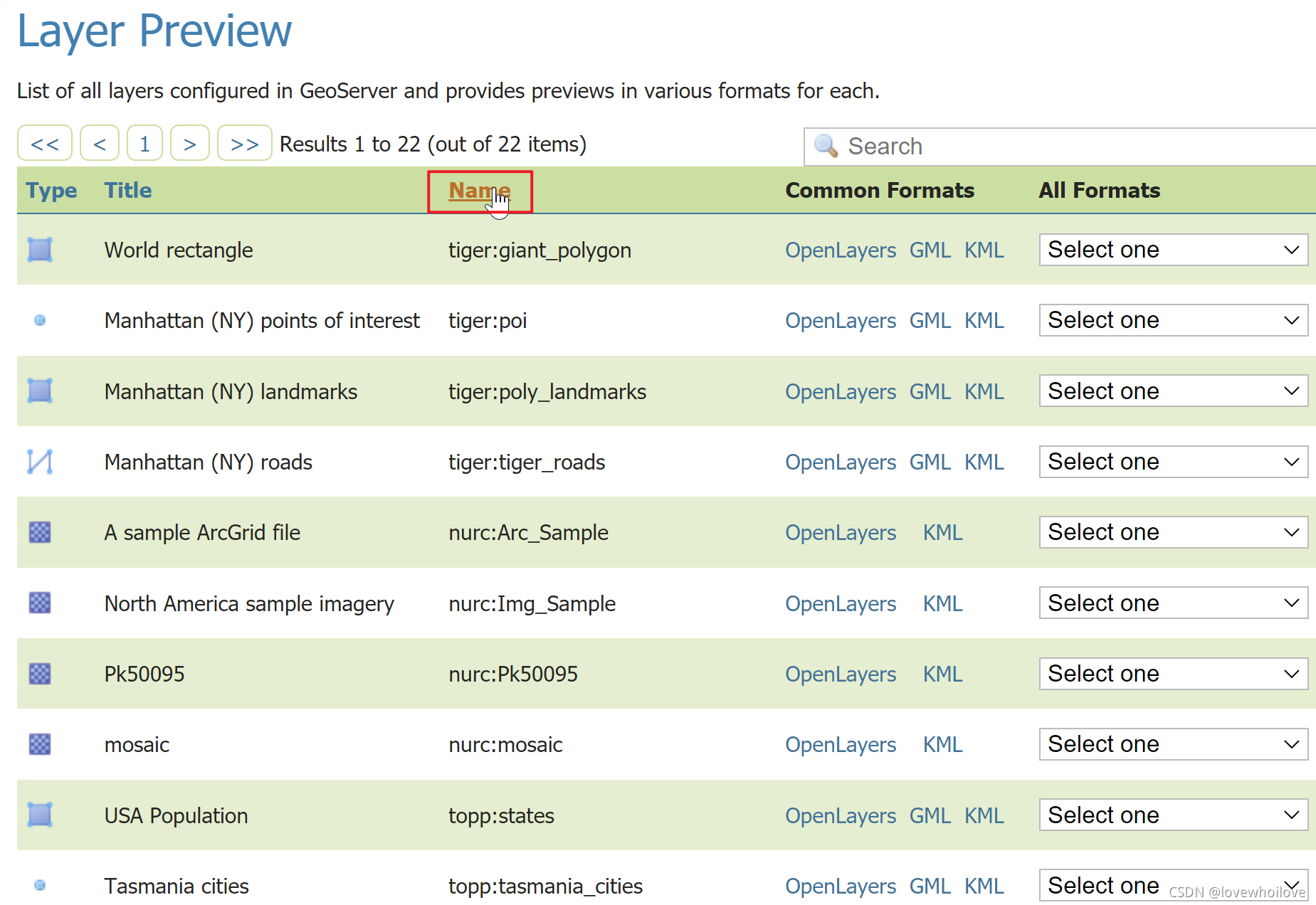Open KML preview for topp:tasmania_cities
This screenshot has width=1316, height=905.
984,886
